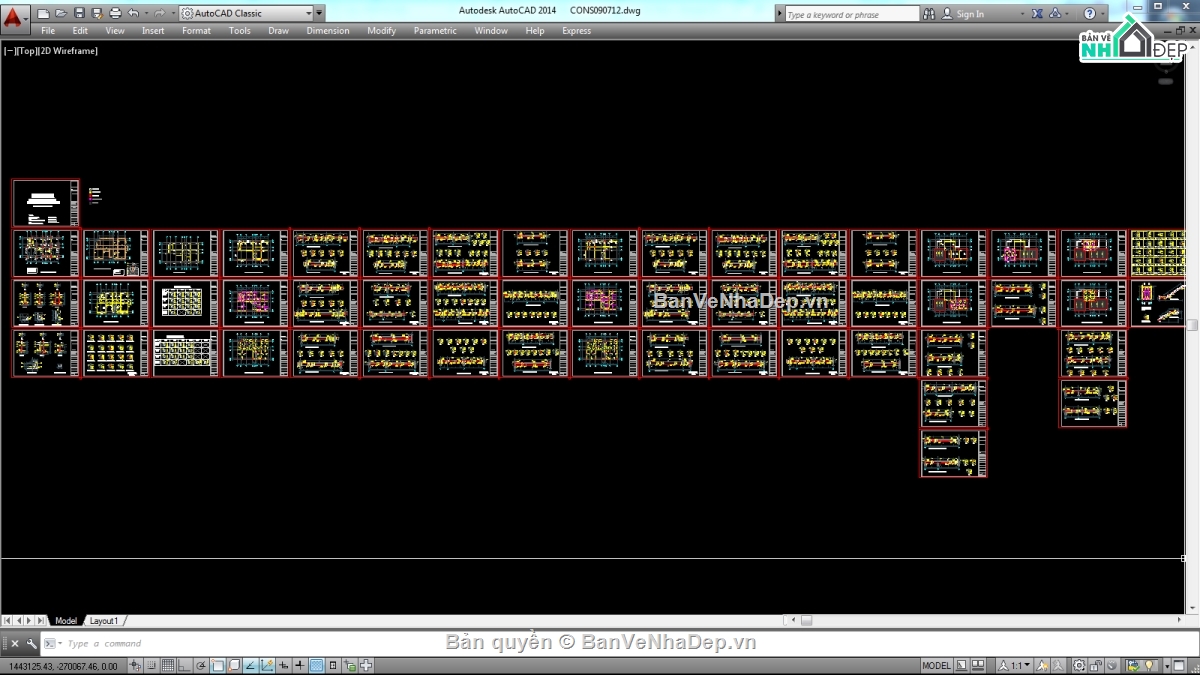
Task: Click the binoculars search icon
Action: [x=929, y=14]
